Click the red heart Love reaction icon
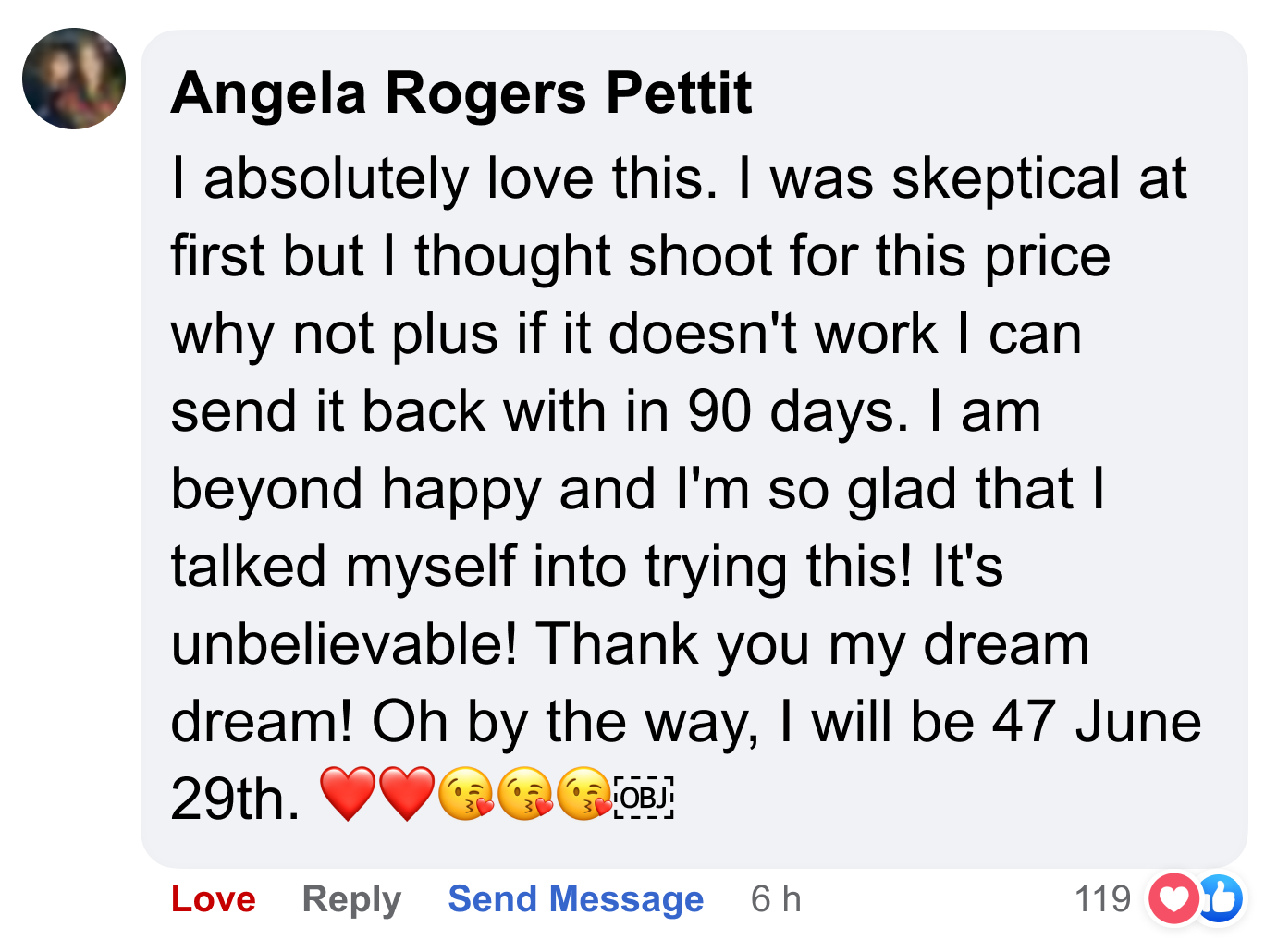 1173,898
